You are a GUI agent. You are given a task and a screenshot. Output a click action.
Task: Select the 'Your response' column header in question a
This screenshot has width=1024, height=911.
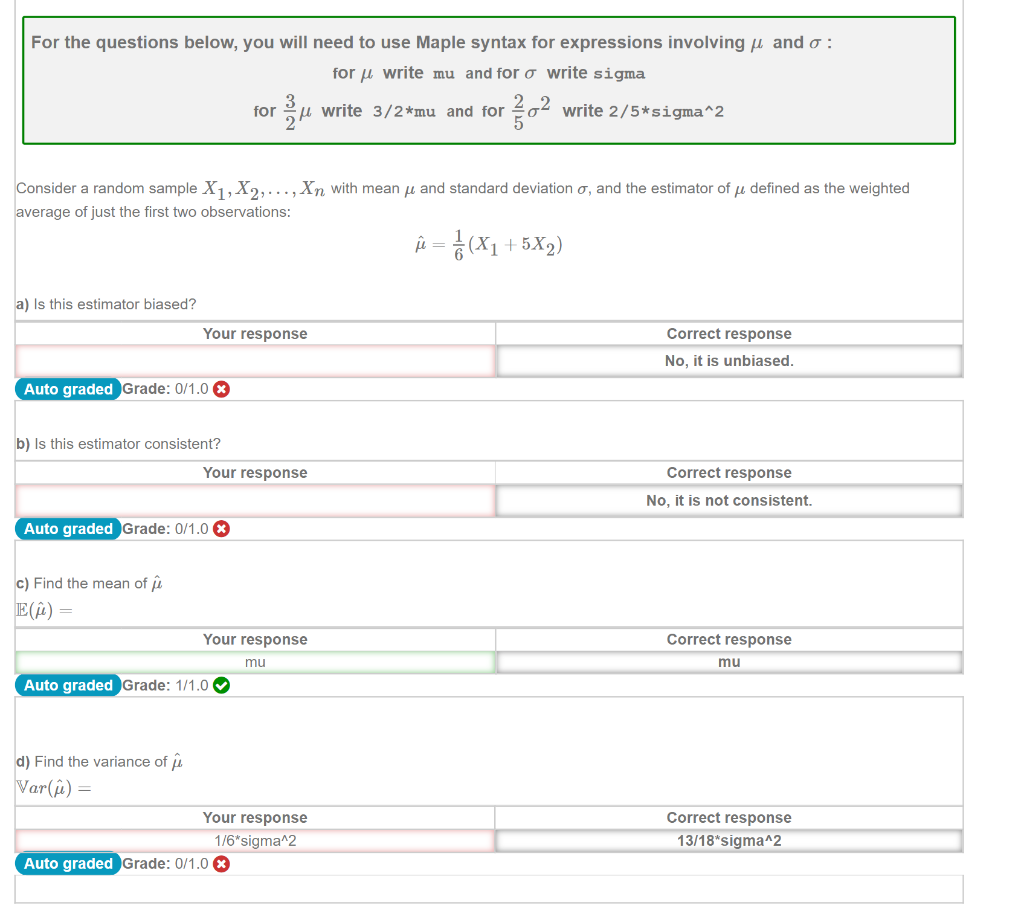254,333
